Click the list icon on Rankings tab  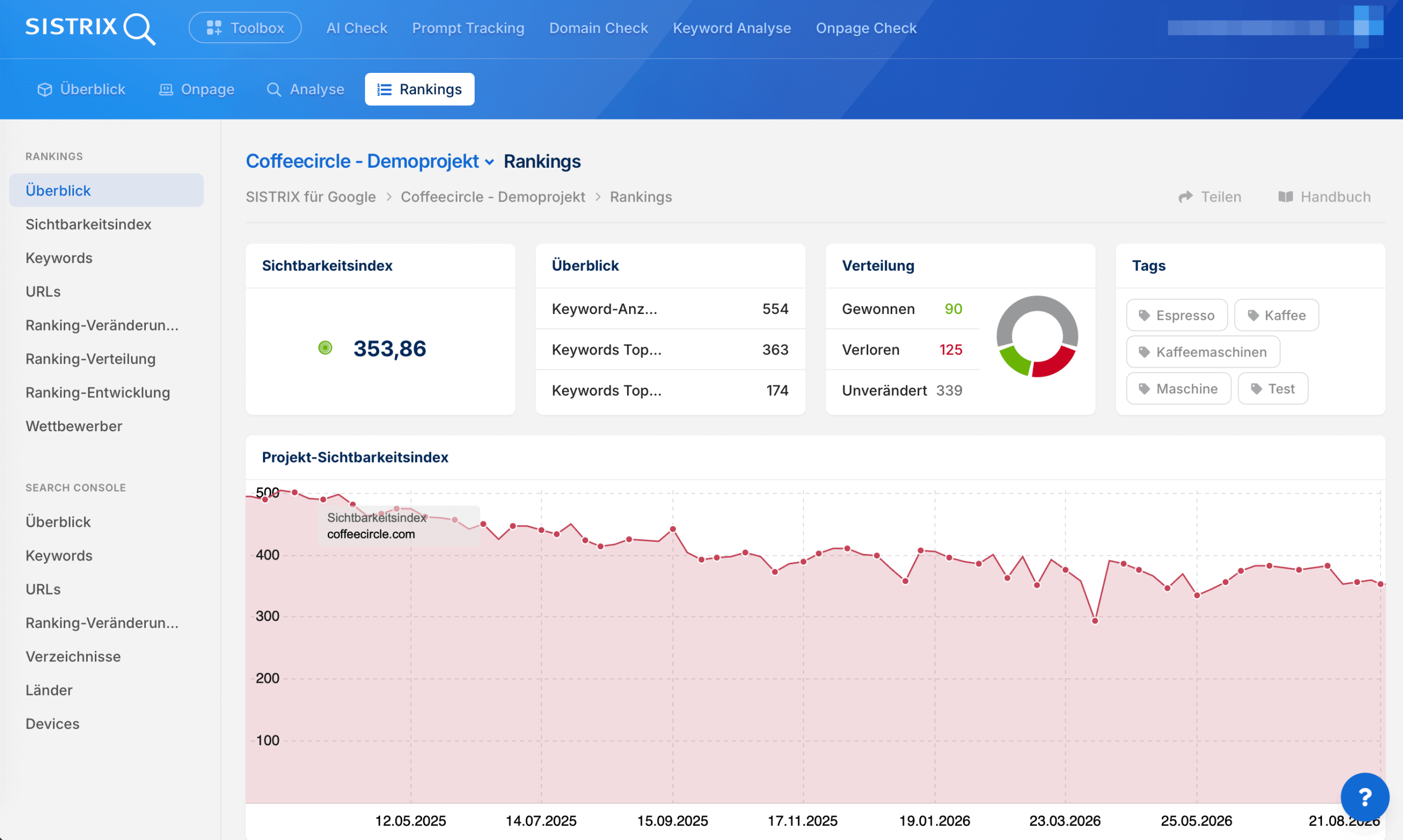[x=384, y=89]
